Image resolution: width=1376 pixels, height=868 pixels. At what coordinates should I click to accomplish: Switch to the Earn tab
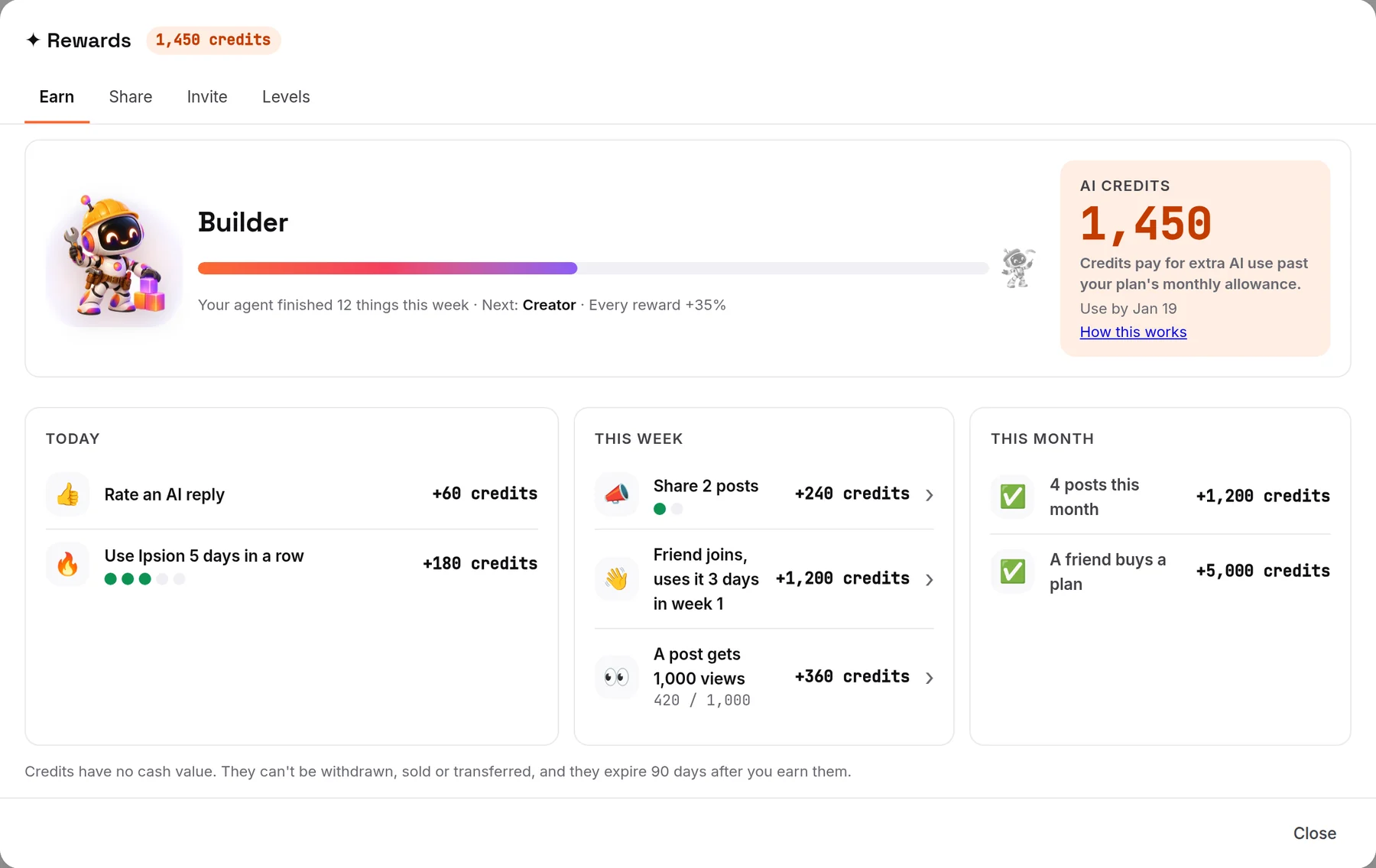pos(57,97)
